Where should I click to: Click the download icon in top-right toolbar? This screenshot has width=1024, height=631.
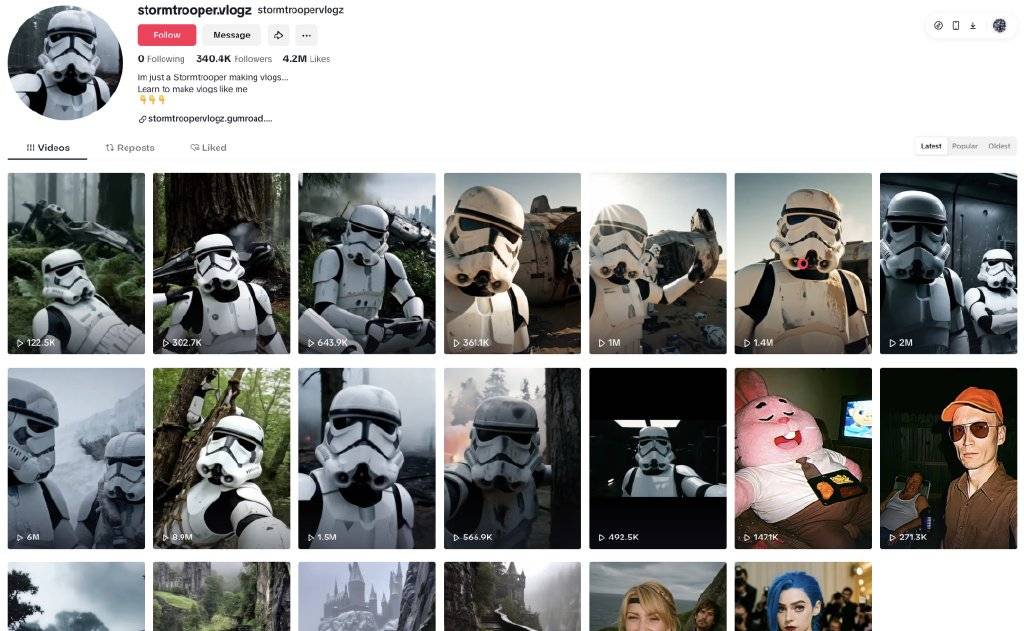973,25
